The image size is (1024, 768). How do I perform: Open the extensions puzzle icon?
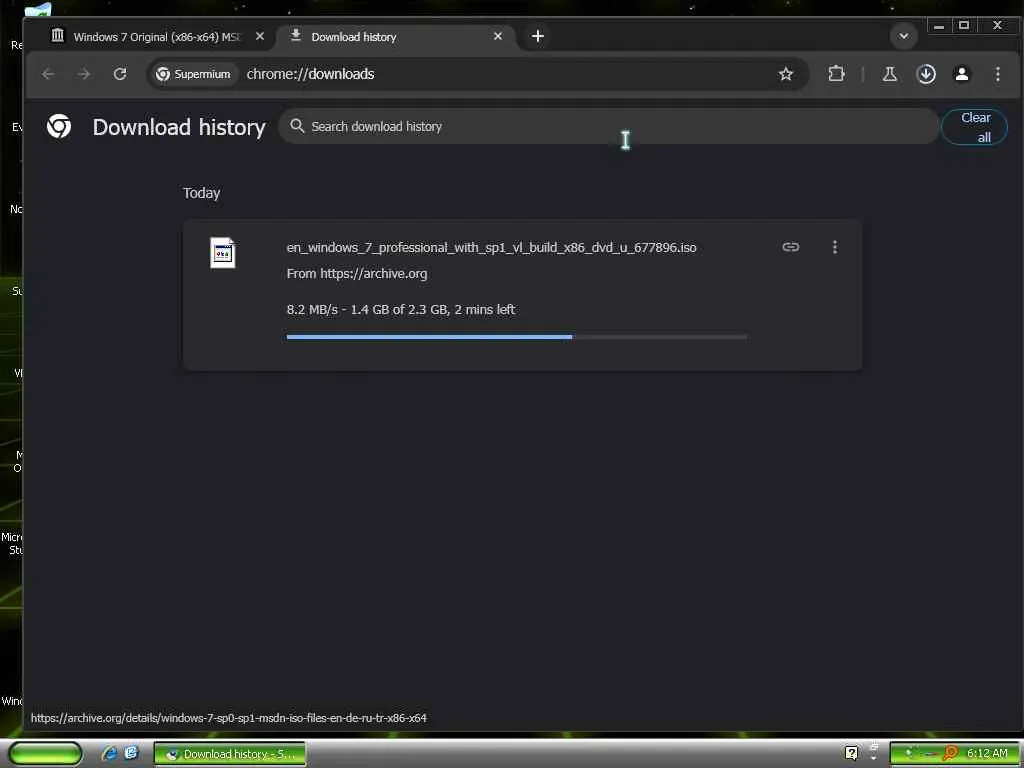click(836, 74)
